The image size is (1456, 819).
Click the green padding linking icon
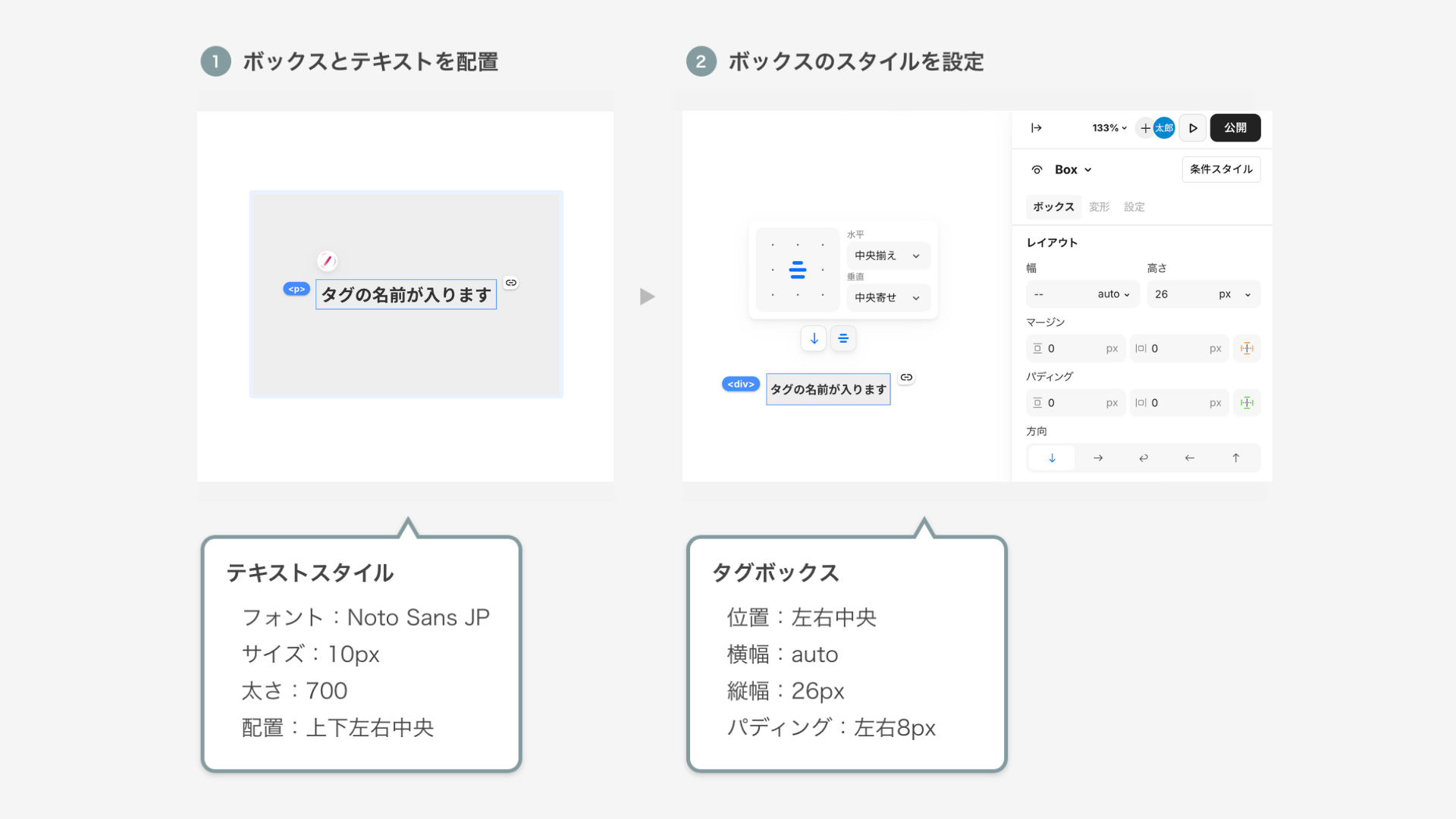tap(1246, 403)
